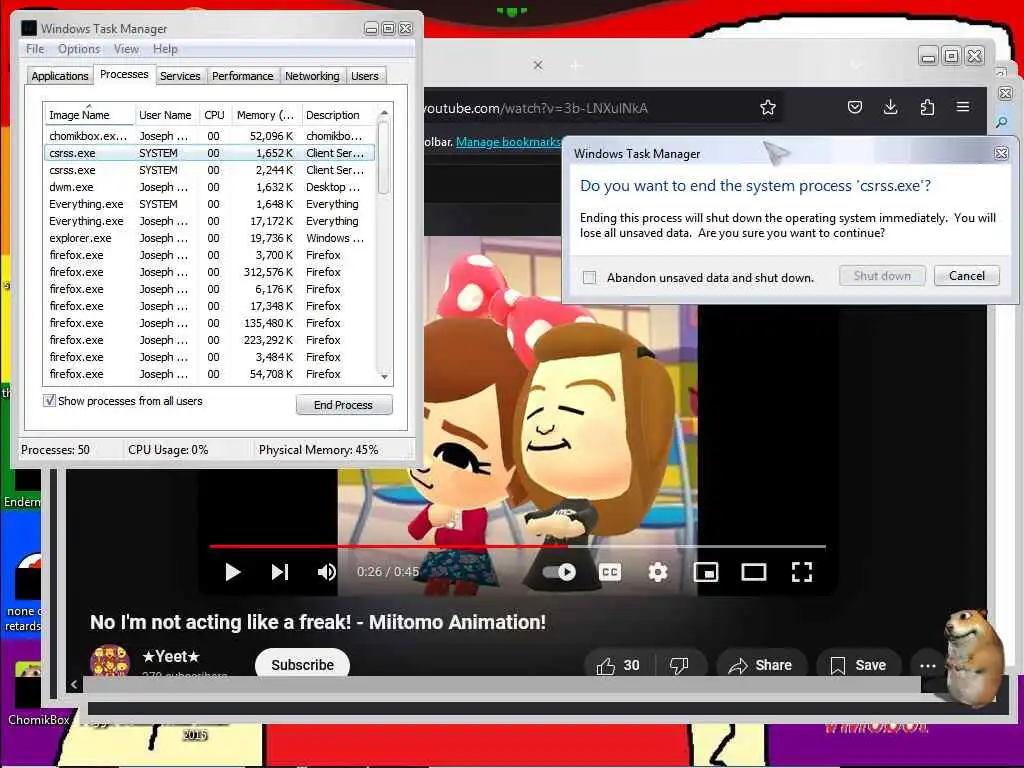Select the Everything.exe row owned by SYSTEM
The image size is (1024, 768).
point(209,204)
